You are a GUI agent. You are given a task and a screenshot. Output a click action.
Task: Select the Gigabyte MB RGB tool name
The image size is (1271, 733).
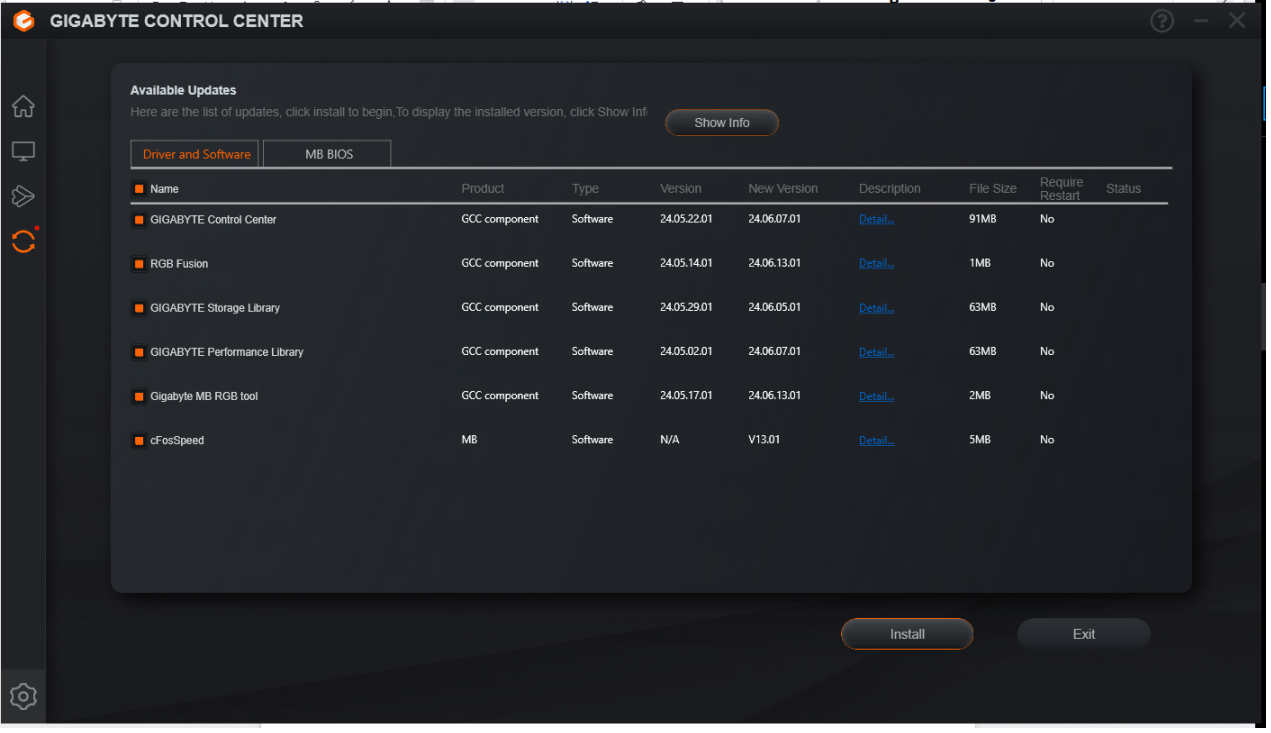[204, 396]
